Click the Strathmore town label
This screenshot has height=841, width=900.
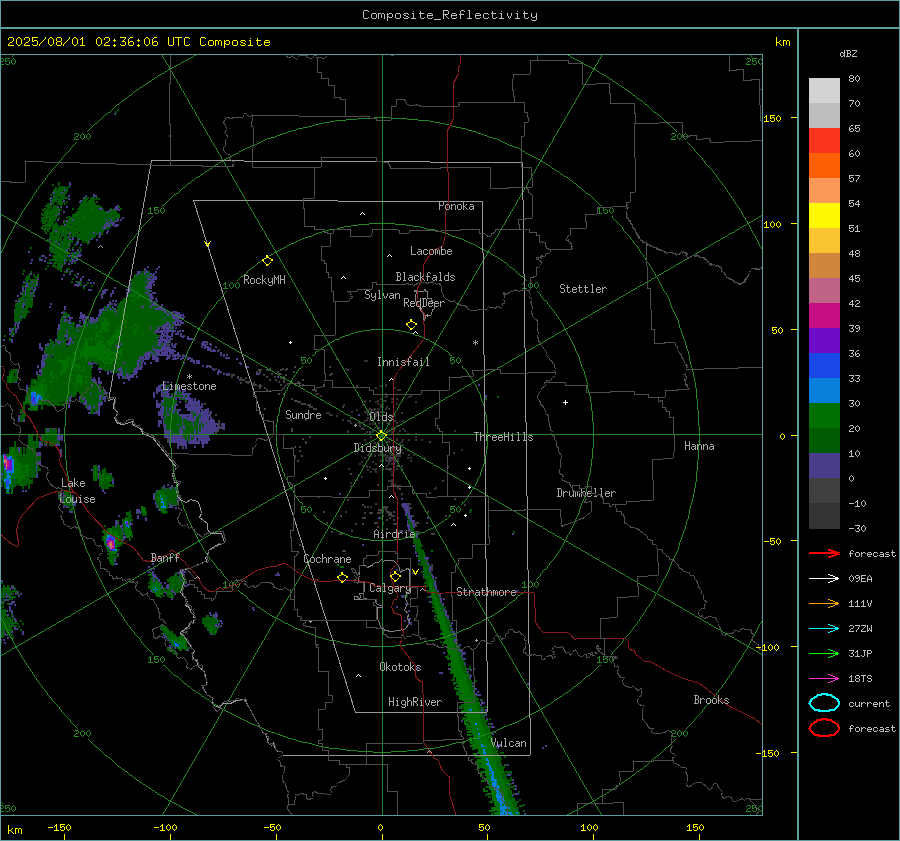(487, 592)
